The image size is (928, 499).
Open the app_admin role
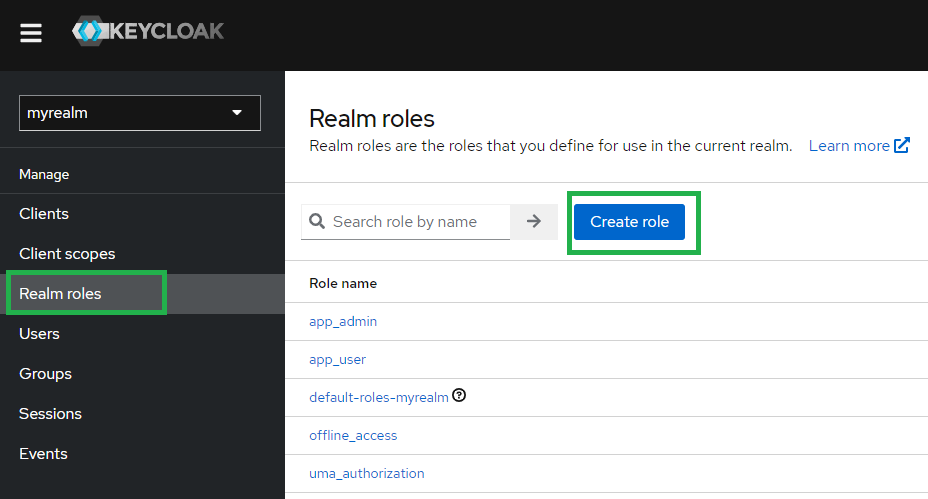tap(343, 321)
